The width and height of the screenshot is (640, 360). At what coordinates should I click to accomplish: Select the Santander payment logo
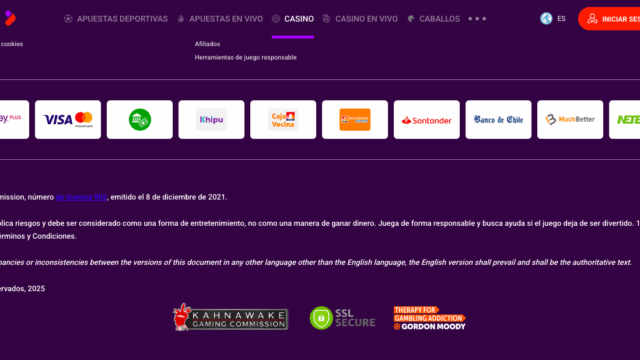pyautogui.click(x=427, y=120)
